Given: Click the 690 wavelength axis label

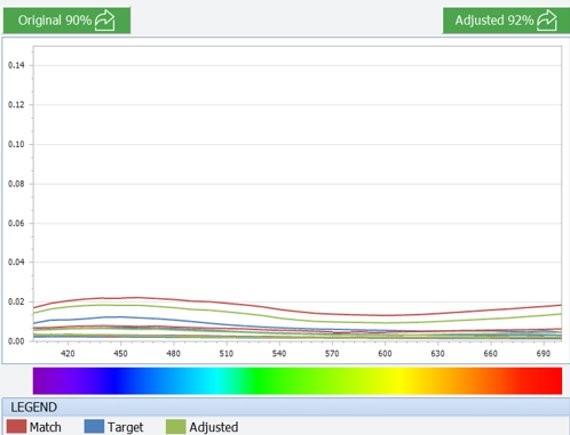Looking at the screenshot, I should point(543,353).
